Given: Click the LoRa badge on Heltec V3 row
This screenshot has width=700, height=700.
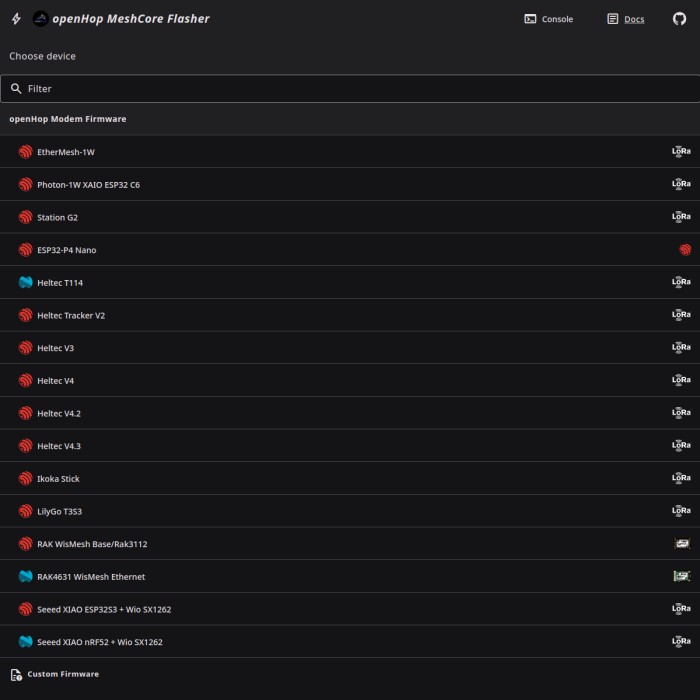Looking at the screenshot, I should 681,347.
